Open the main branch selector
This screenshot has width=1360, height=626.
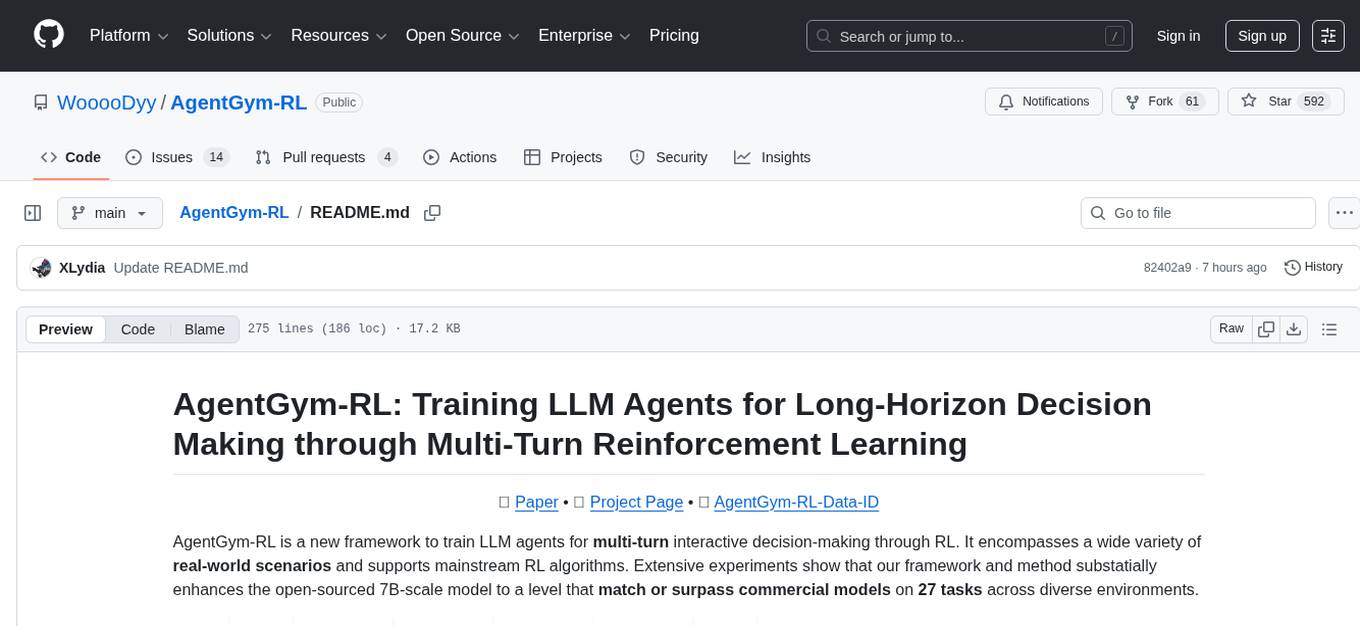pos(110,213)
